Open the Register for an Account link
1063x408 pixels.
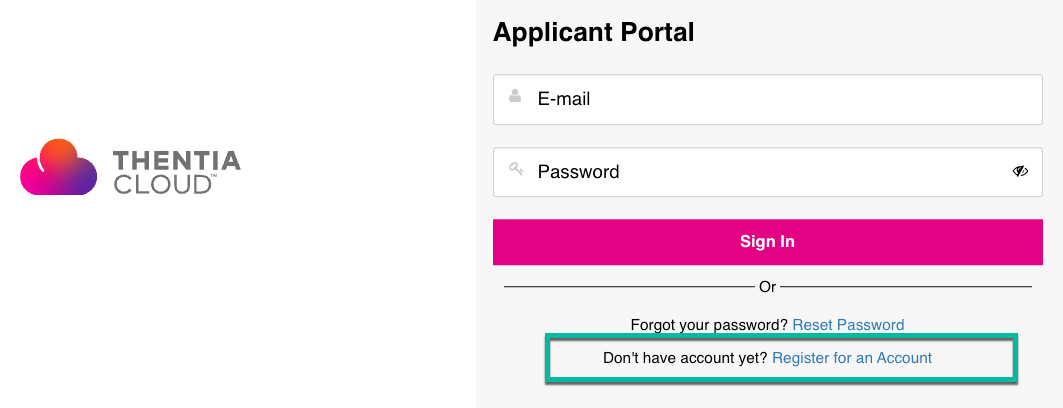pos(852,358)
